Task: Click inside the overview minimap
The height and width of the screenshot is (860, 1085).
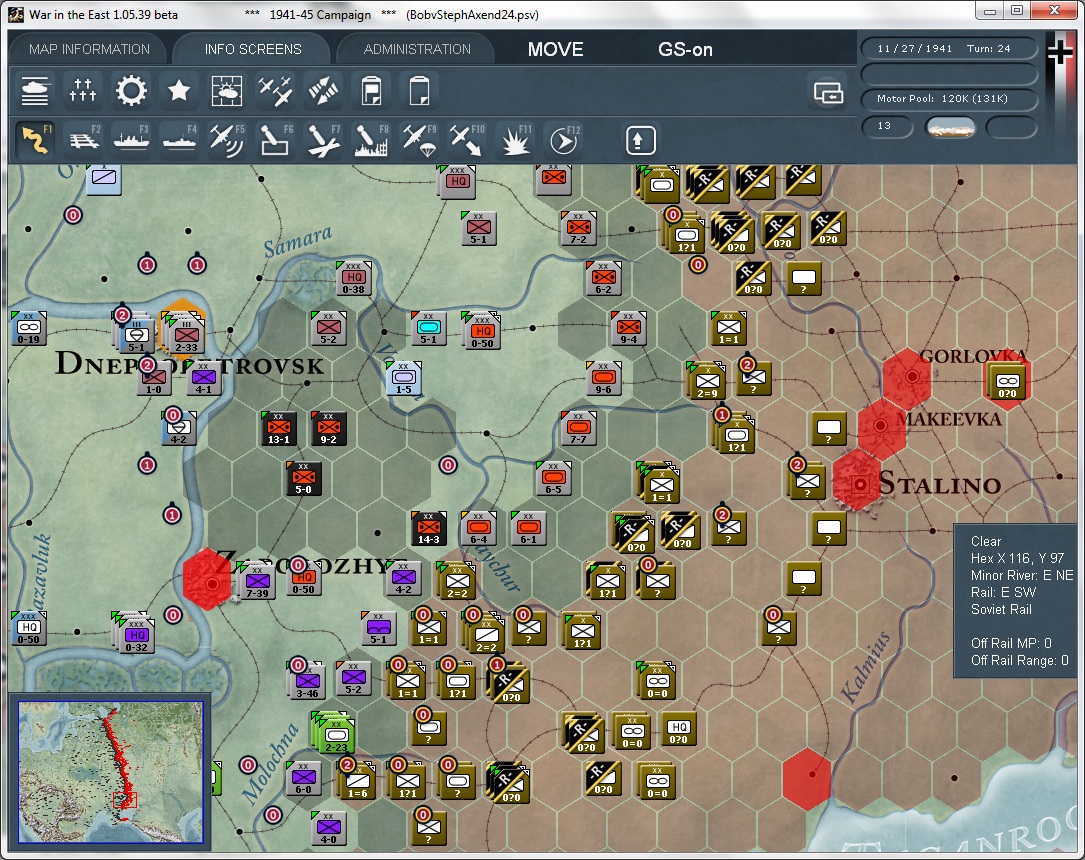Action: (111, 771)
